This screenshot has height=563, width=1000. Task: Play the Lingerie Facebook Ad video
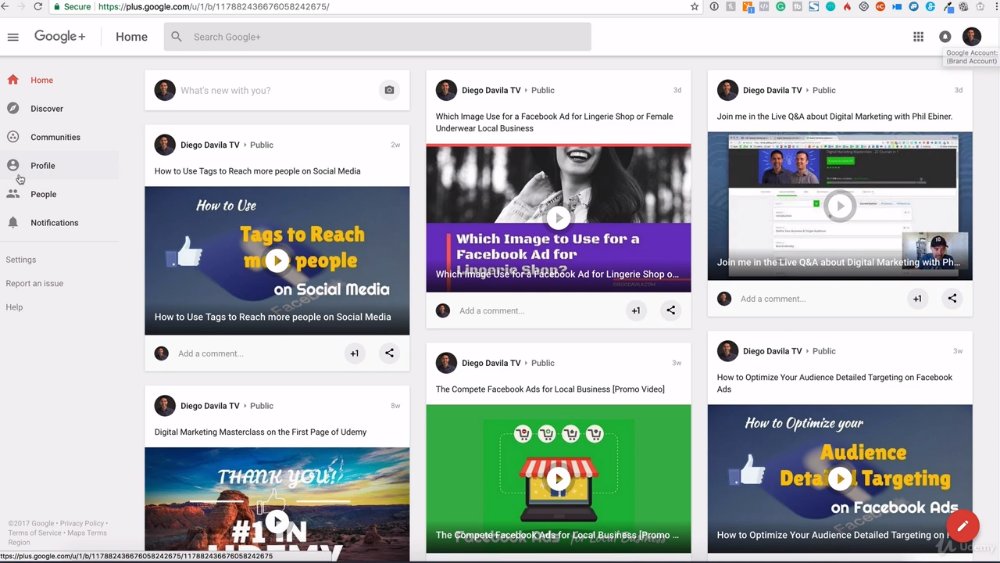(558, 218)
